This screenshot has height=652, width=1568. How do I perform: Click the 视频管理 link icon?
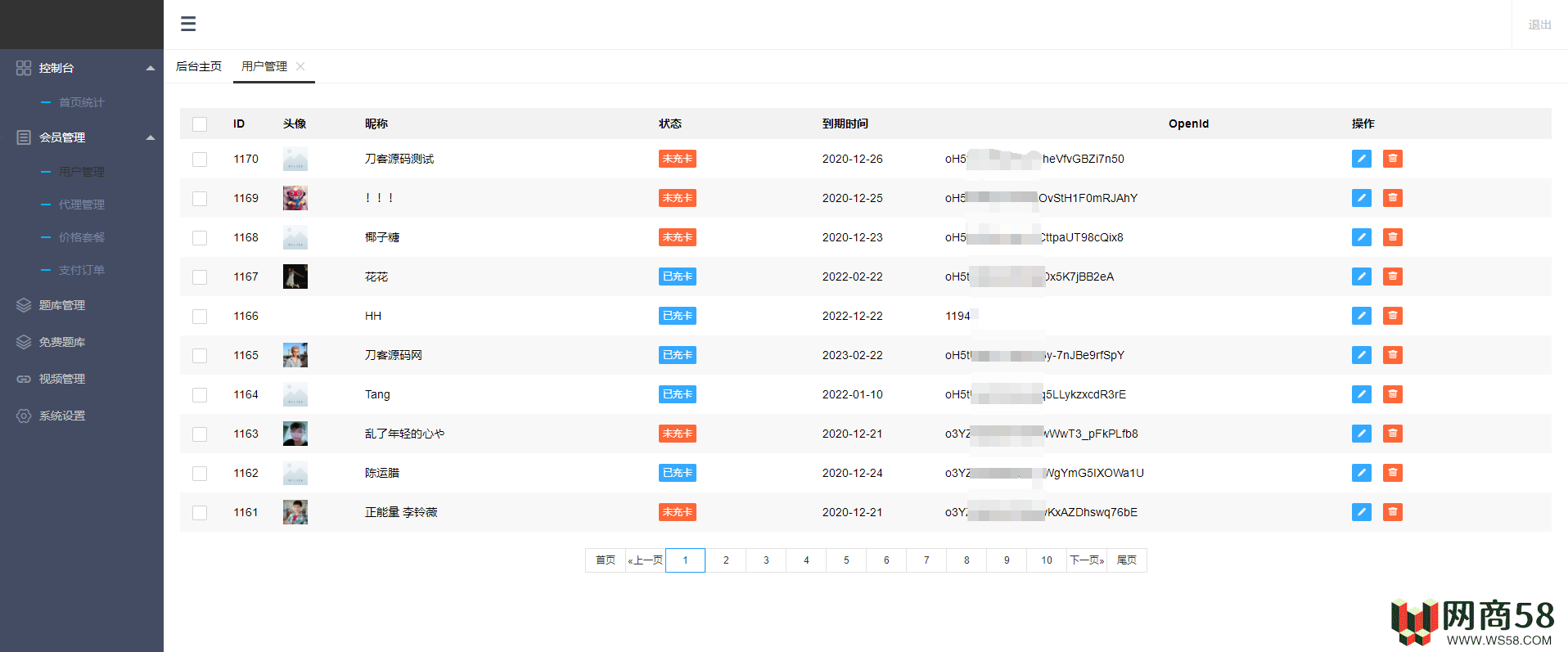(x=24, y=379)
